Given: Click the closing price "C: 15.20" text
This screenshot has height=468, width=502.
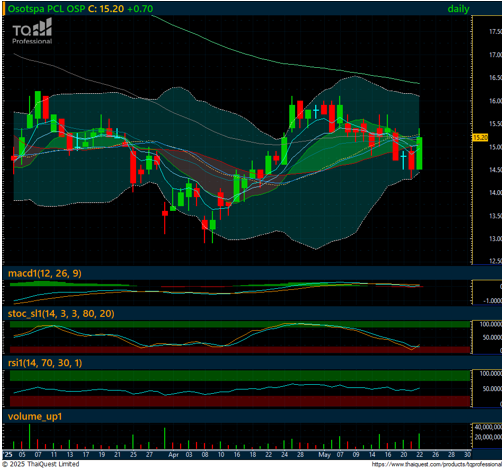Looking at the screenshot, I should 106,9.
